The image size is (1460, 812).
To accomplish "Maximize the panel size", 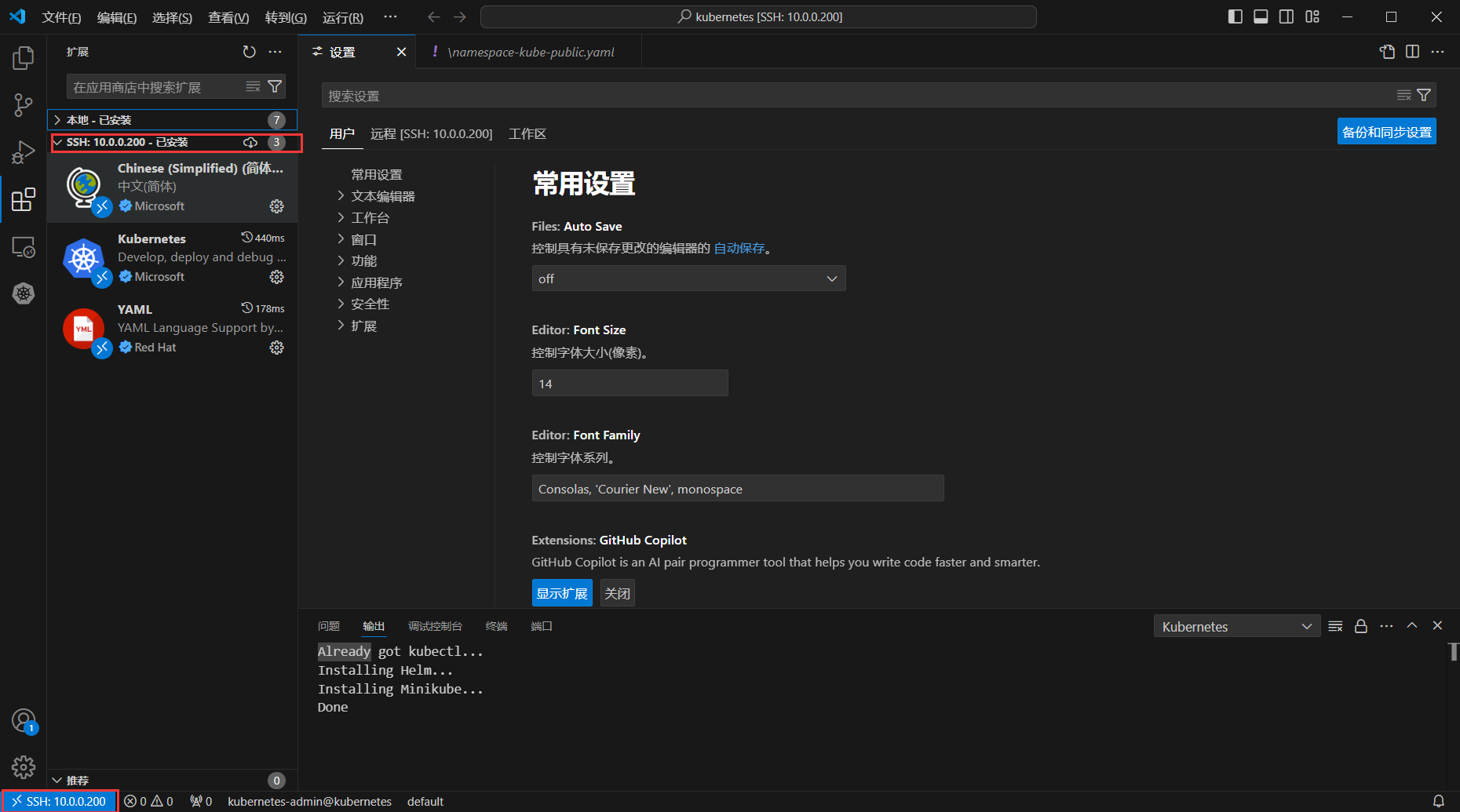I will point(1412,625).
